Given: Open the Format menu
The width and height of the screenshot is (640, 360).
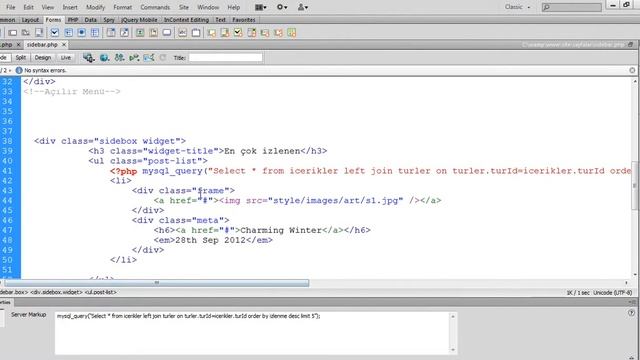Looking at the screenshot, I should [x=122, y=7].
